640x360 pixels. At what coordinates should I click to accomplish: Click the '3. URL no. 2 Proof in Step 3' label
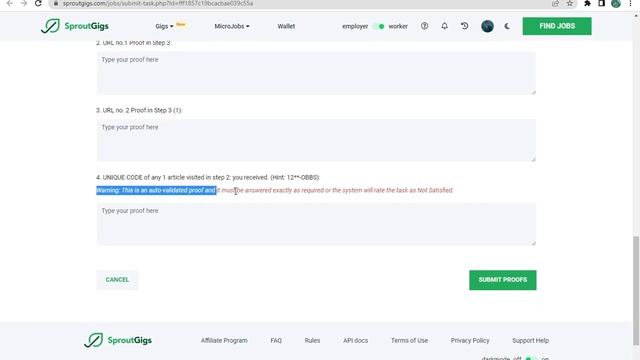139,110
